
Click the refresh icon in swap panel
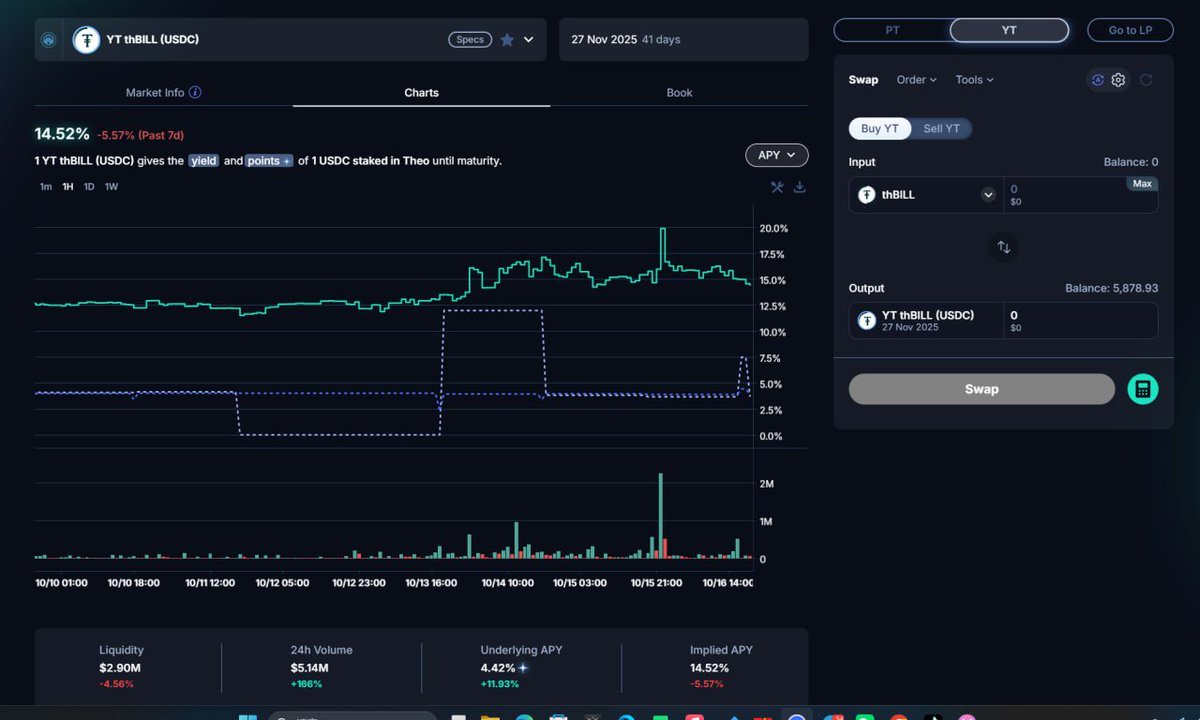coord(1146,80)
